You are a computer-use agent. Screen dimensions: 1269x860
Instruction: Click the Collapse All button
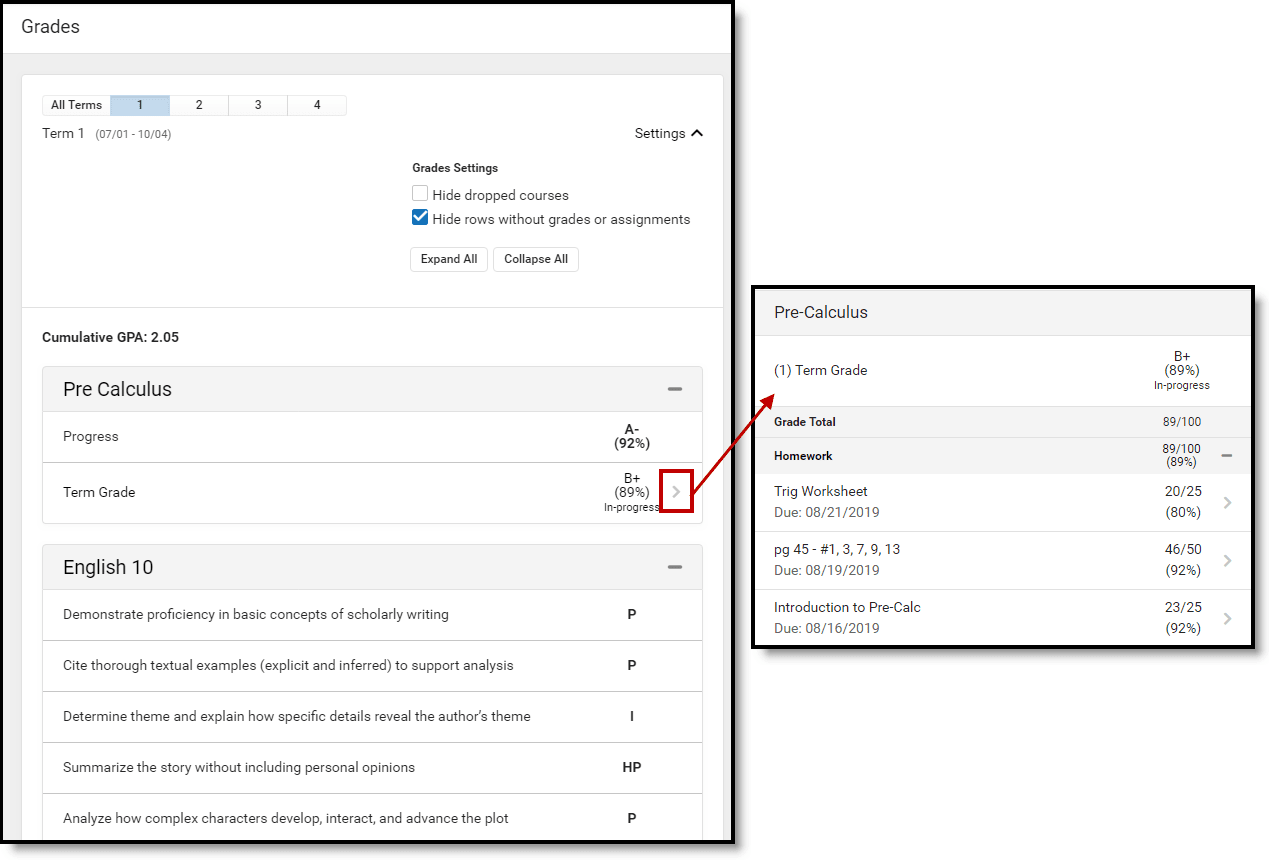pyautogui.click(x=535, y=259)
